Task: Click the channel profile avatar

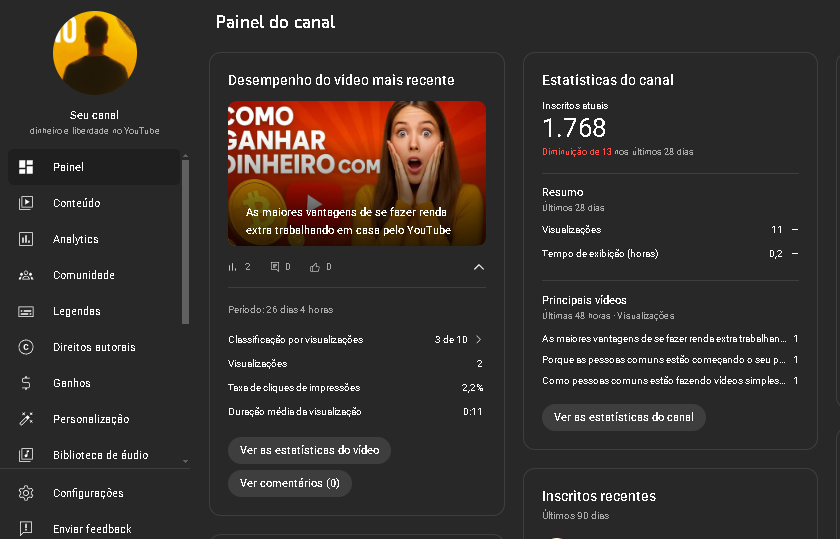Action: (95, 53)
